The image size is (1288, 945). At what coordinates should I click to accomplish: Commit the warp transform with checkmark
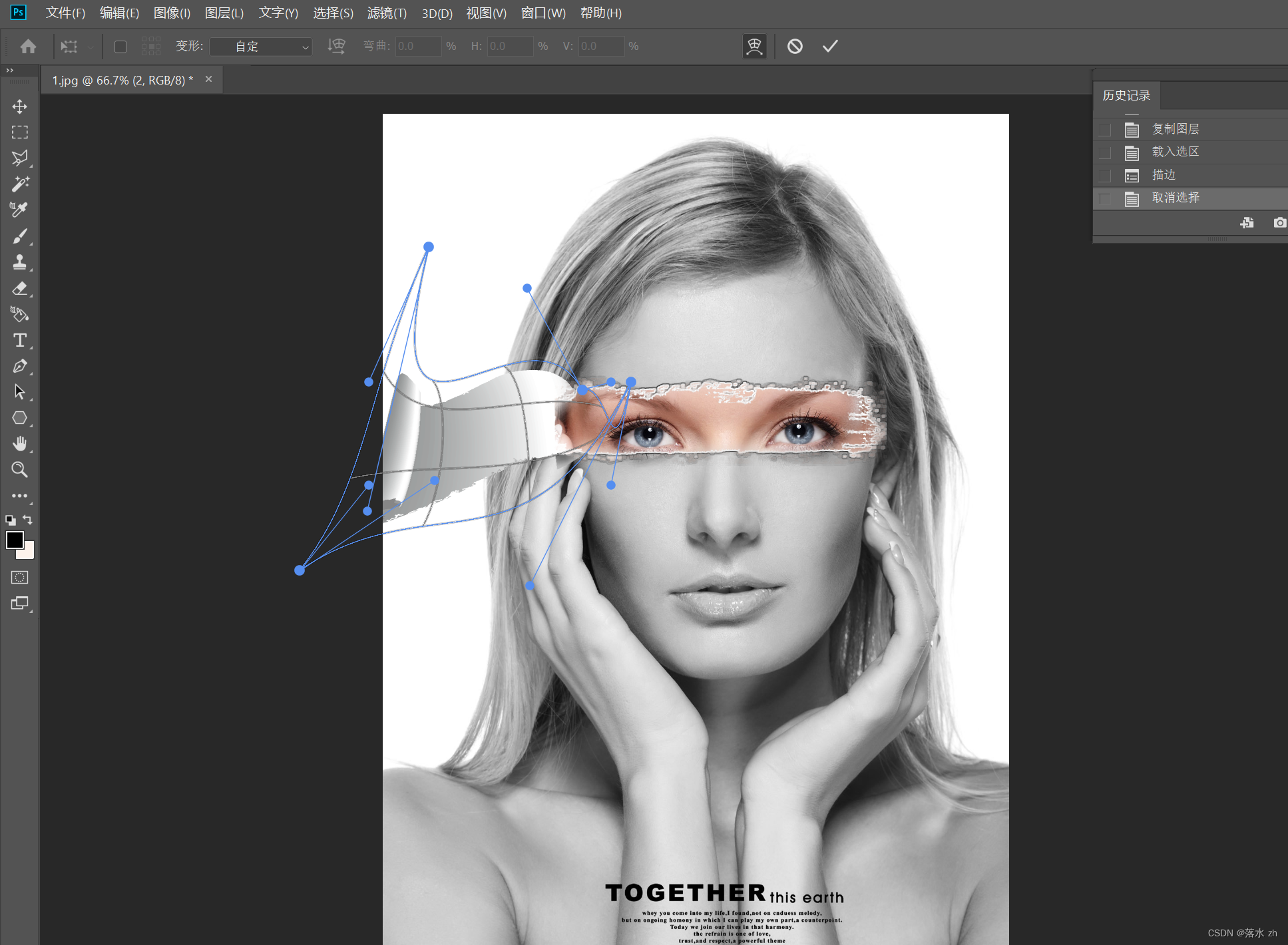(829, 47)
